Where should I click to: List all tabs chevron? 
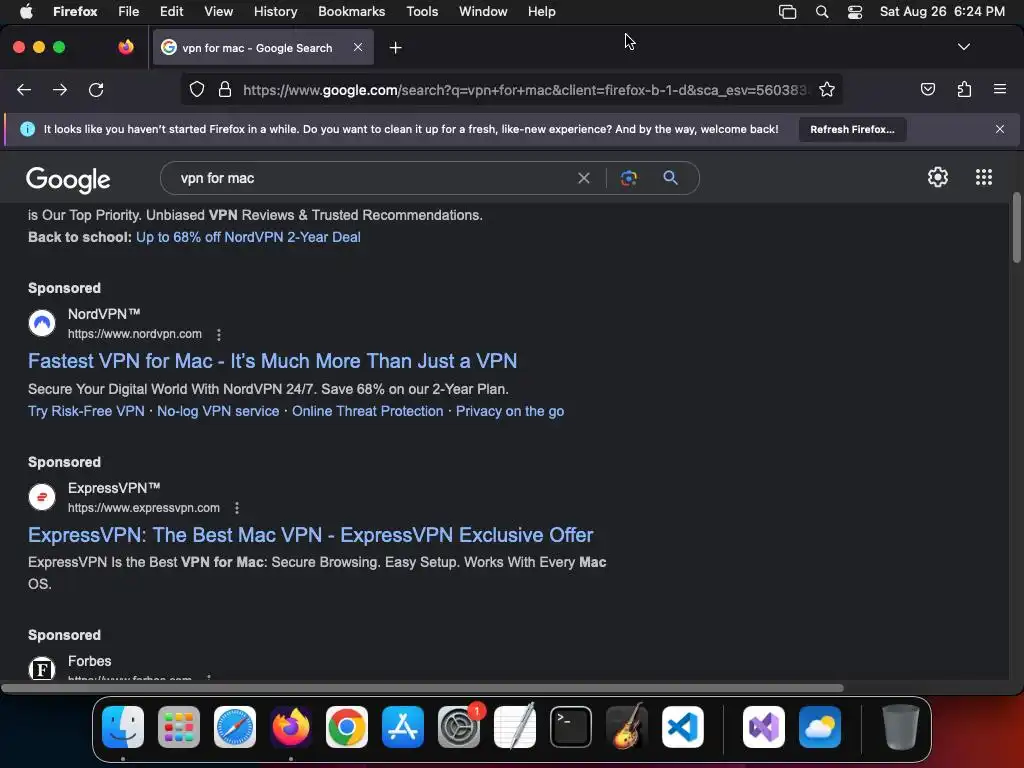963,47
